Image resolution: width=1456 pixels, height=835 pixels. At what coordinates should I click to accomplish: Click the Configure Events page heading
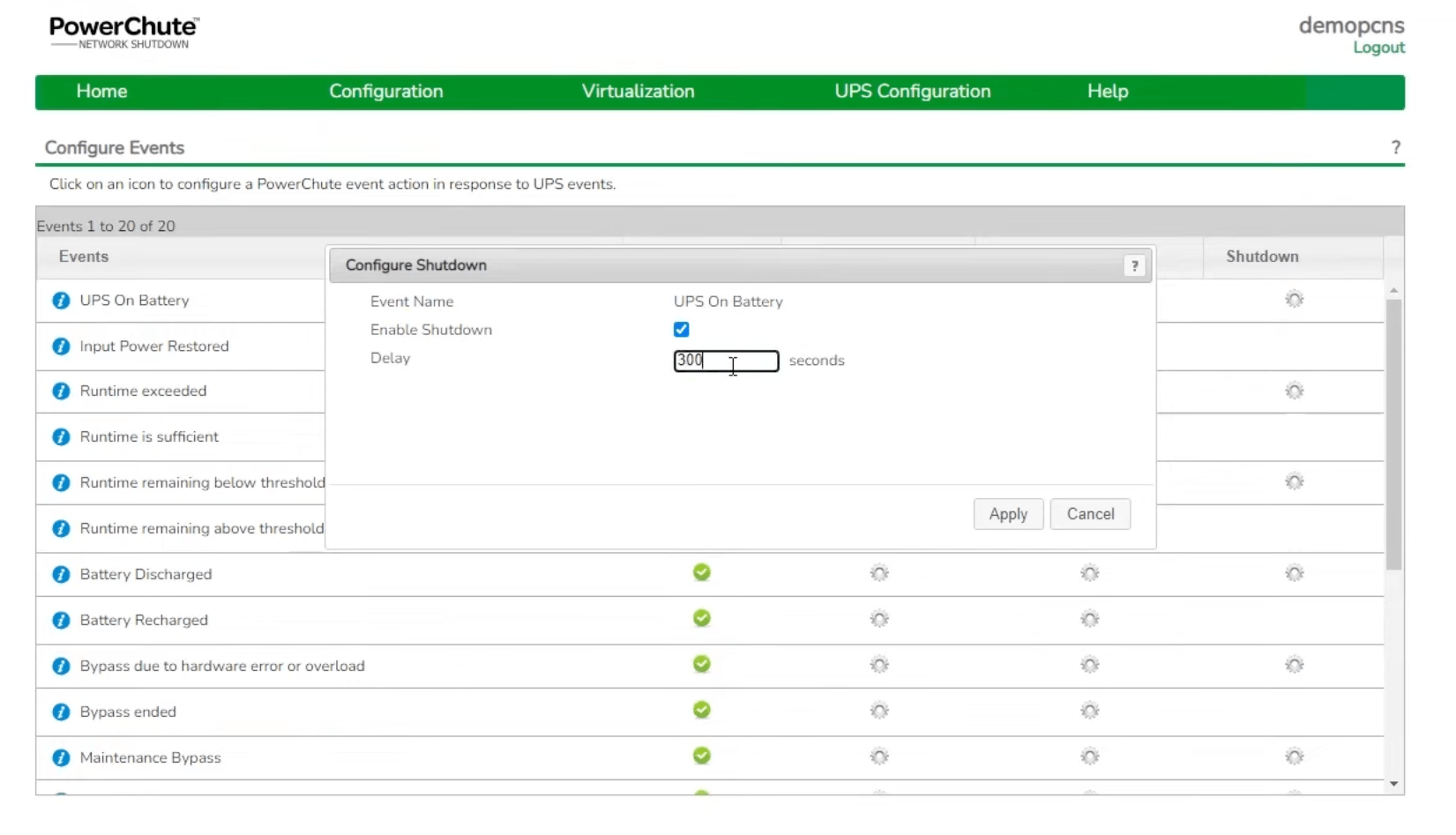(x=115, y=148)
